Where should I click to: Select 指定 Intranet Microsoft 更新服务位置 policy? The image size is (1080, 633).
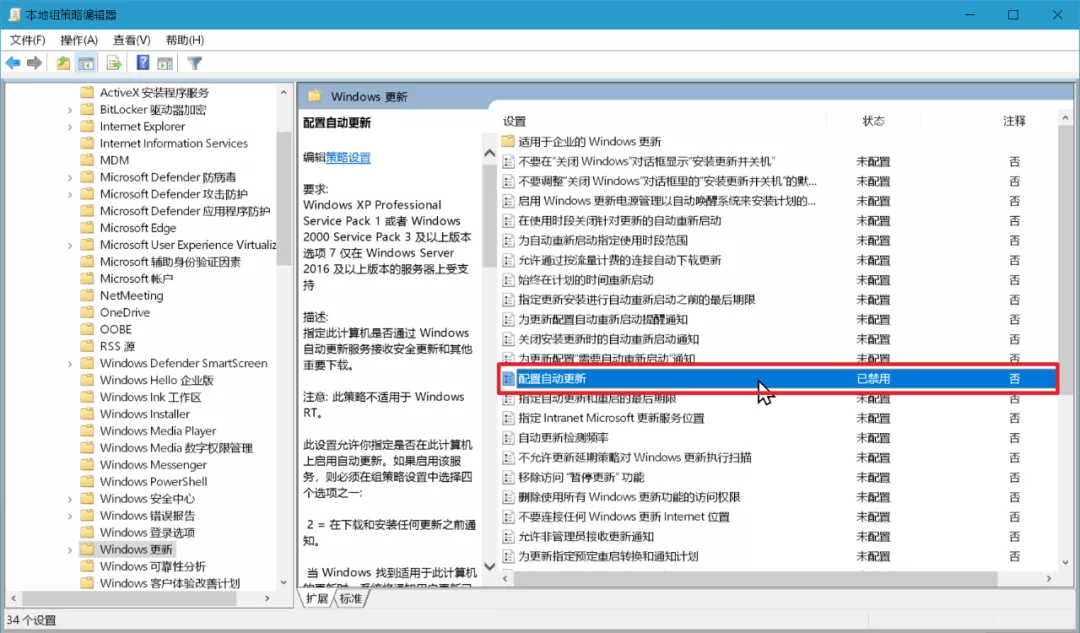pyautogui.click(x=611, y=418)
